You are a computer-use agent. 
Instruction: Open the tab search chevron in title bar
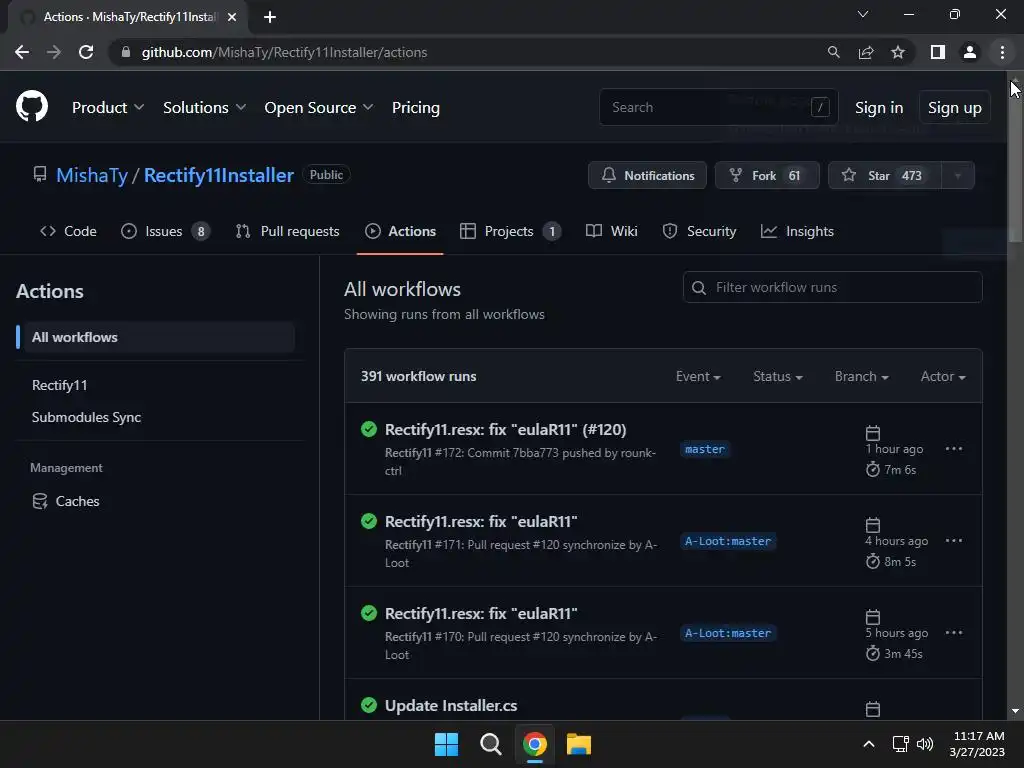pos(863,14)
